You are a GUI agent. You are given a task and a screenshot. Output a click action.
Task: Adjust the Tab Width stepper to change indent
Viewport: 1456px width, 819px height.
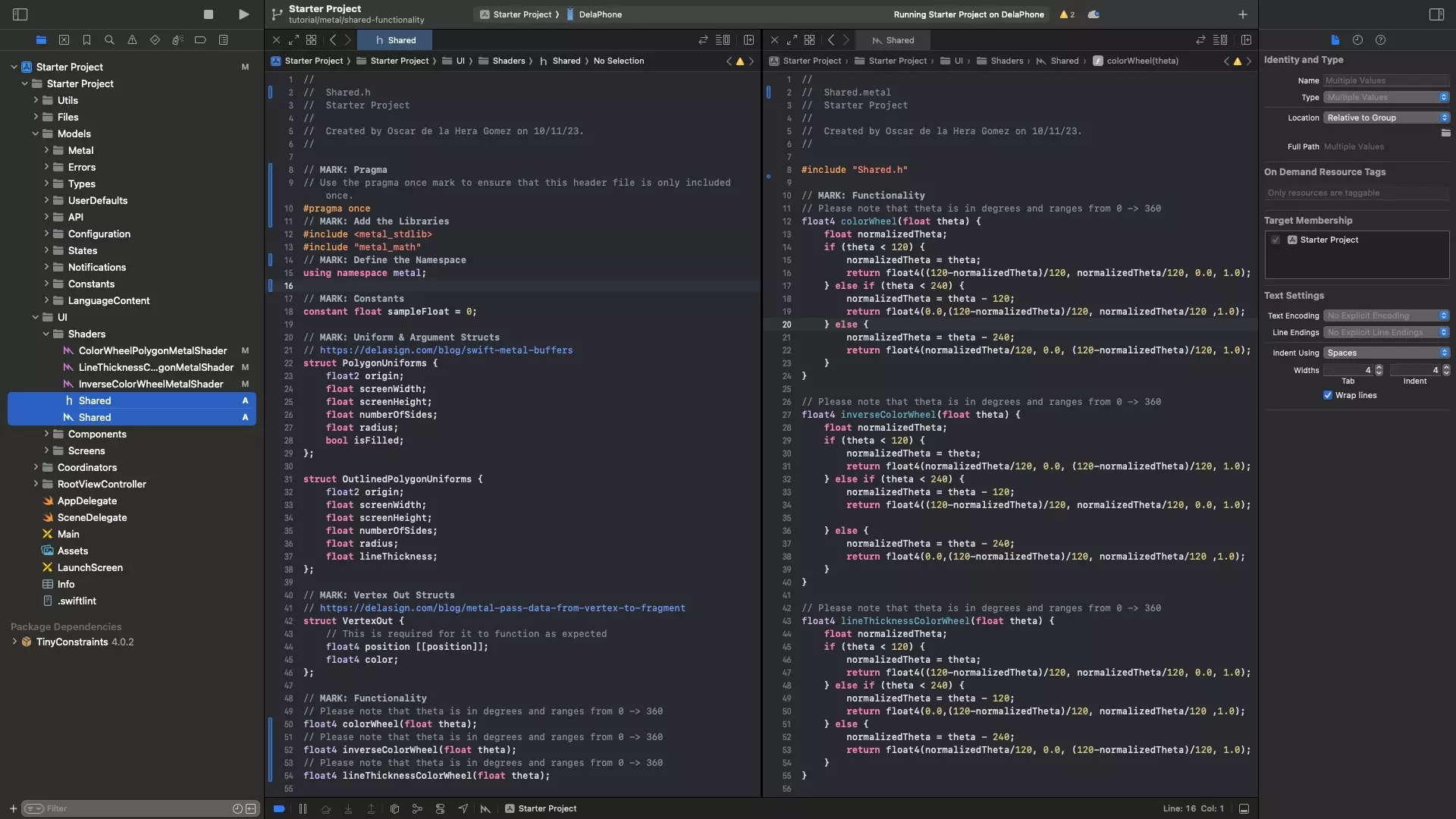pyautogui.click(x=1378, y=370)
